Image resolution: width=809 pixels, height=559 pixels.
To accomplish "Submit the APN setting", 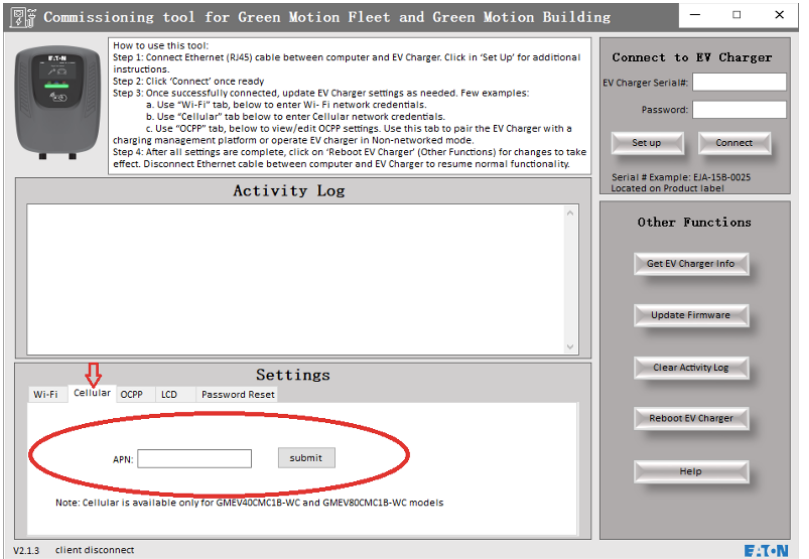I will [x=306, y=458].
